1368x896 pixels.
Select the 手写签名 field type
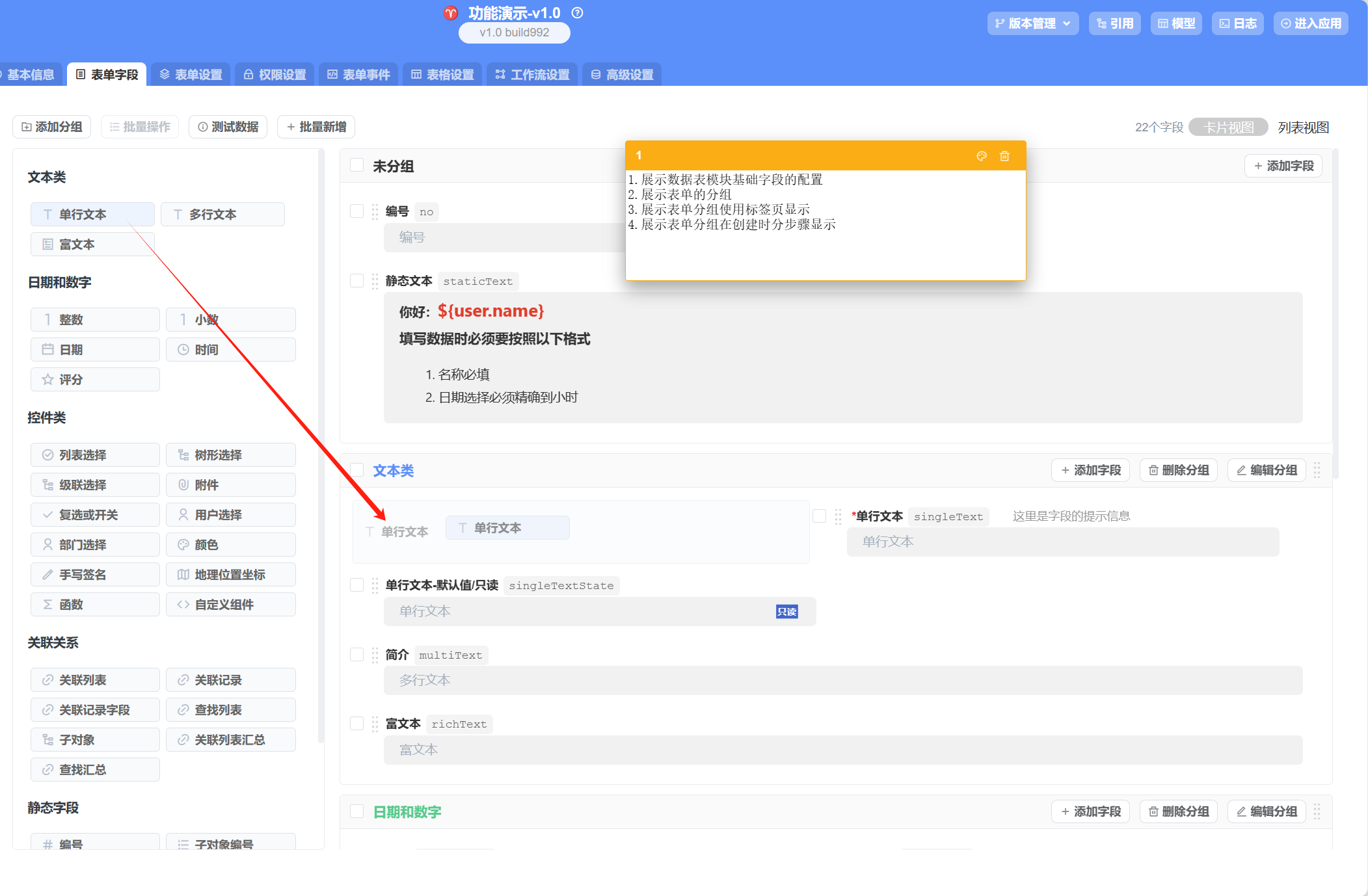(x=95, y=575)
